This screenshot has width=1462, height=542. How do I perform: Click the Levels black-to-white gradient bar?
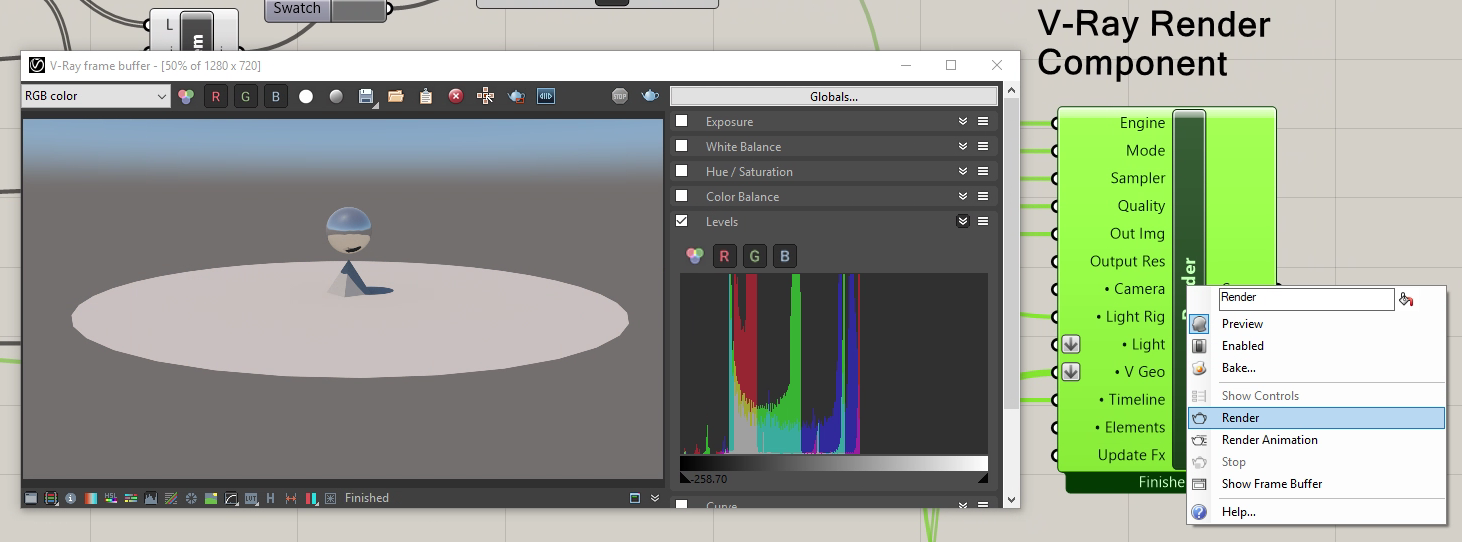834,463
